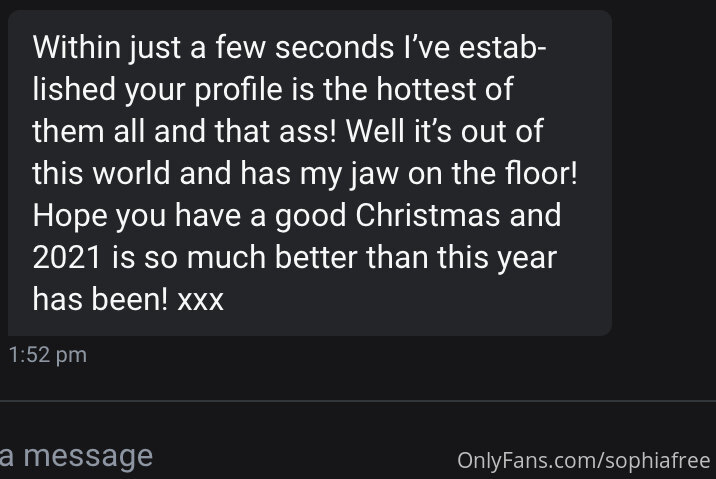Click the word 'world' in the message
Screen dimensions: 716x479
pyautogui.click(x=129, y=173)
